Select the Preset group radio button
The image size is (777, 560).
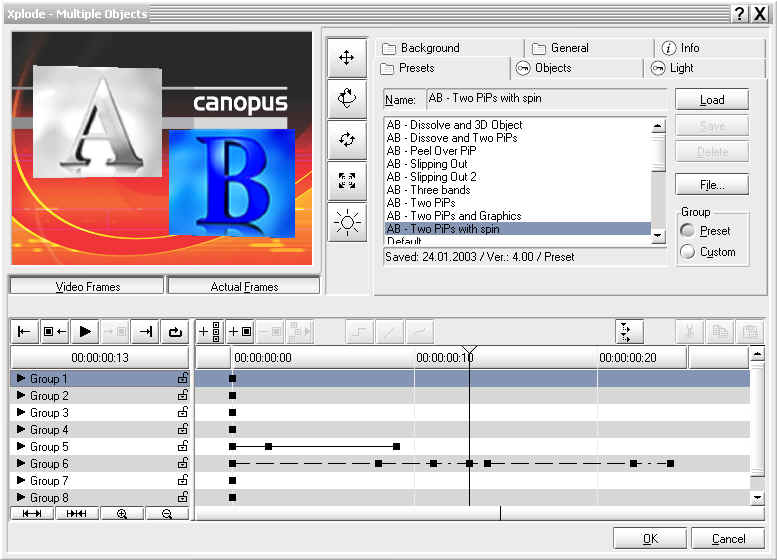click(687, 230)
